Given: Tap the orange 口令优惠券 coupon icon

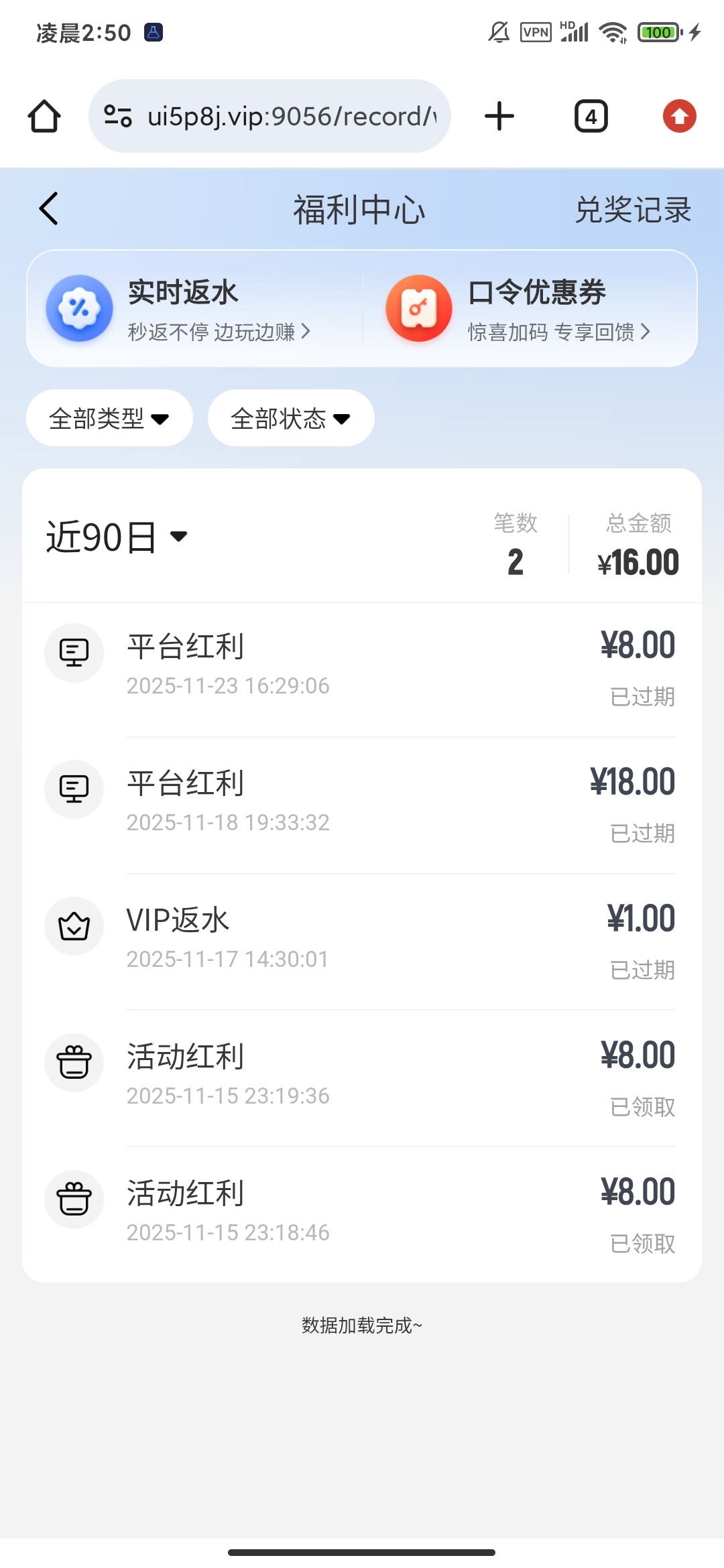Looking at the screenshot, I should tap(419, 308).
